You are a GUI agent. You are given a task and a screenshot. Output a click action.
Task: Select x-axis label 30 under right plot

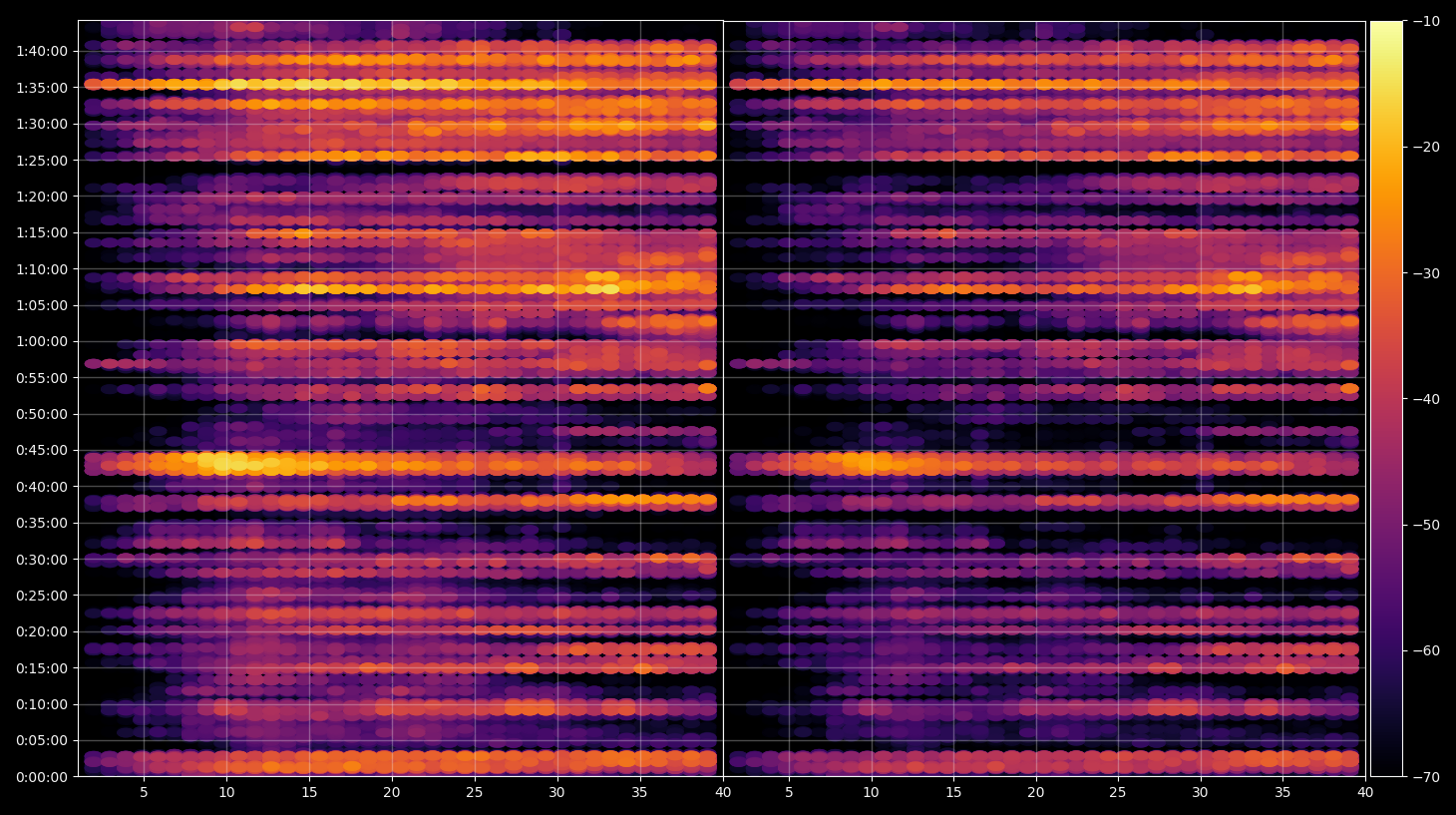coord(1201,793)
